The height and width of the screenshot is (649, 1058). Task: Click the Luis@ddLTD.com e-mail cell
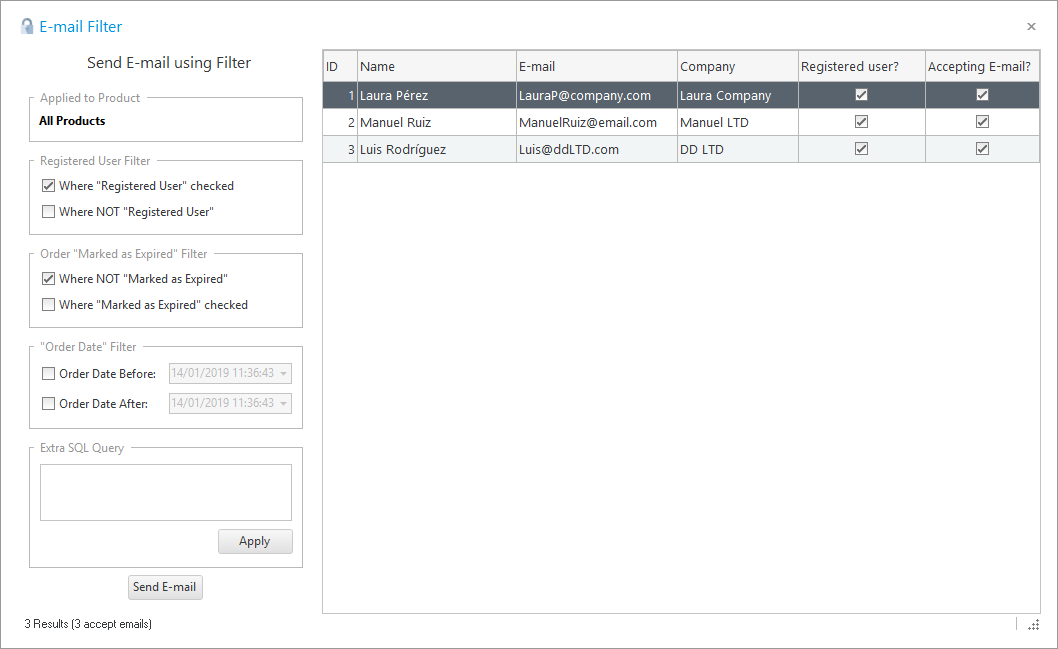click(x=596, y=149)
